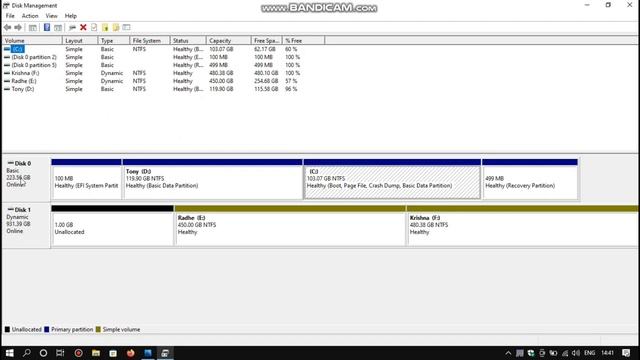The height and width of the screenshot is (360, 640).
Task: Open Task View on the taskbar
Action: click(x=60, y=353)
